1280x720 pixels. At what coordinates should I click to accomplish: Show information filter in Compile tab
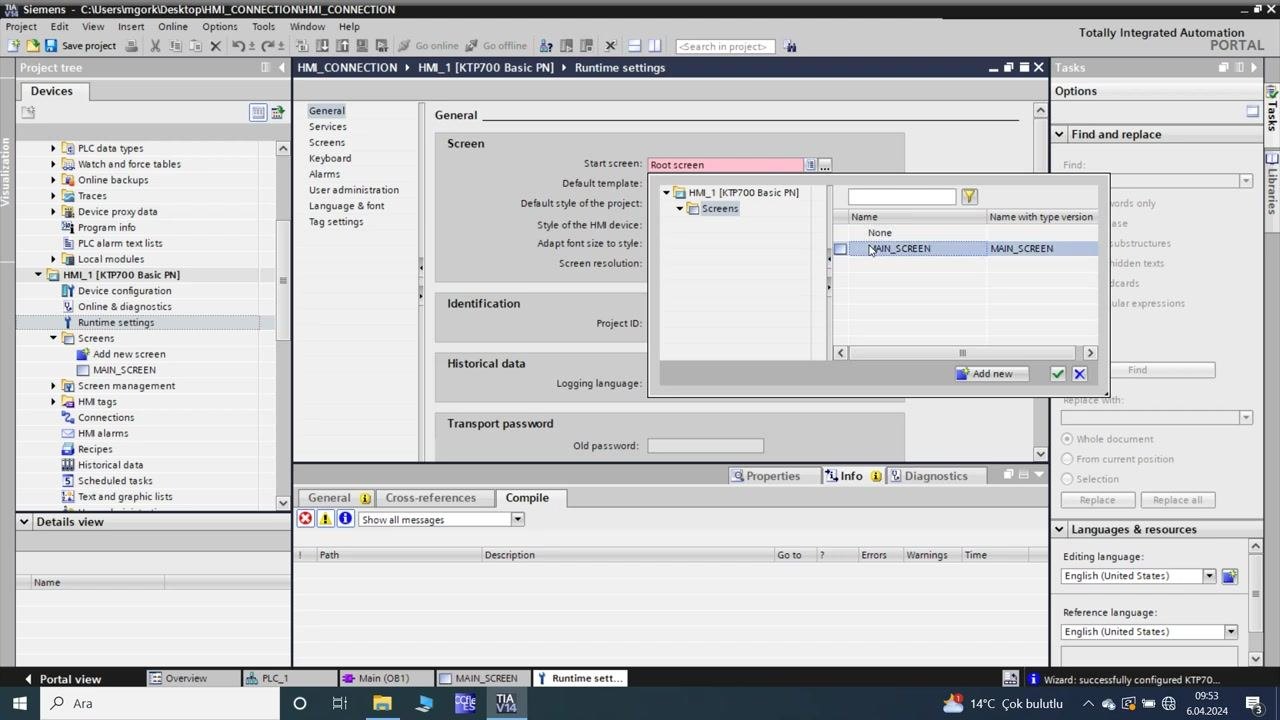coord(345,519)
